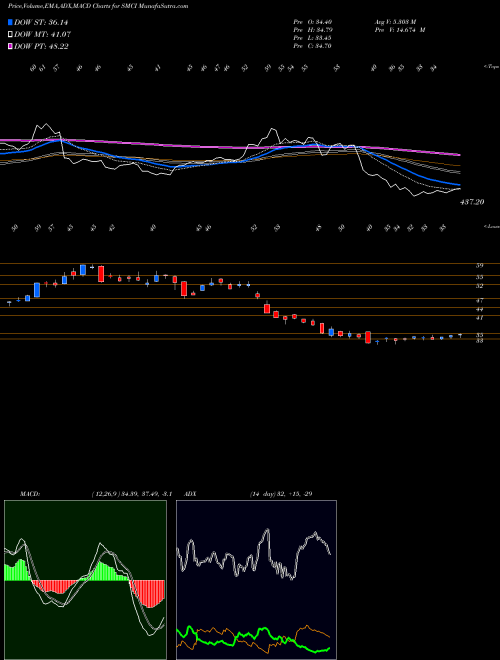Image resolution: width=500 pixels, height=660 pixels.
Task: Click the 437.20 price label on the EMA chart
Action: point(472,202)
